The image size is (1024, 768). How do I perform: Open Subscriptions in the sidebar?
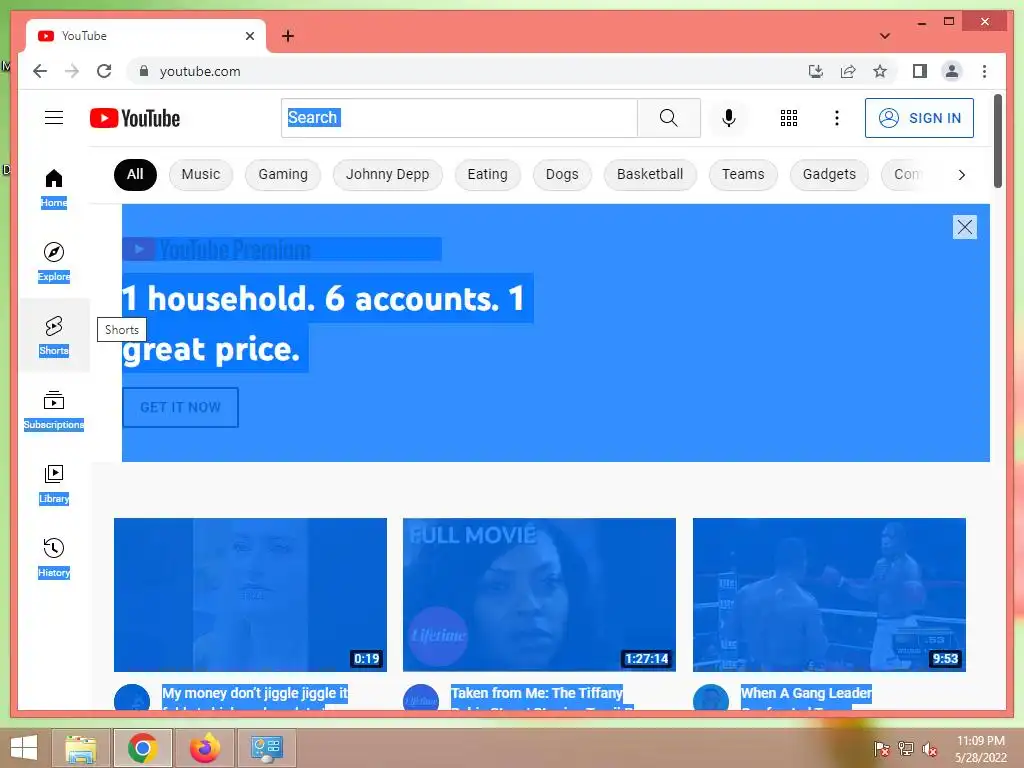(x=54, y=410)
